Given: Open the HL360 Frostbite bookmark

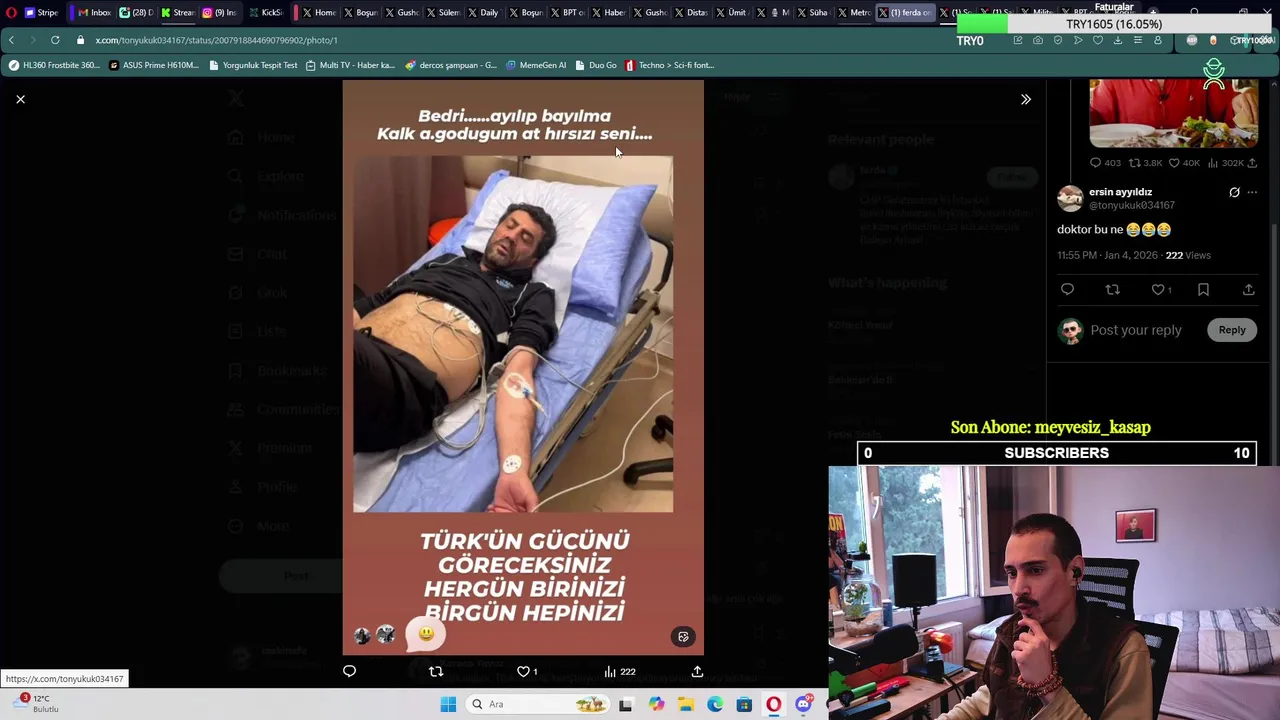Looking at the screenshot, I should (54, 65).
